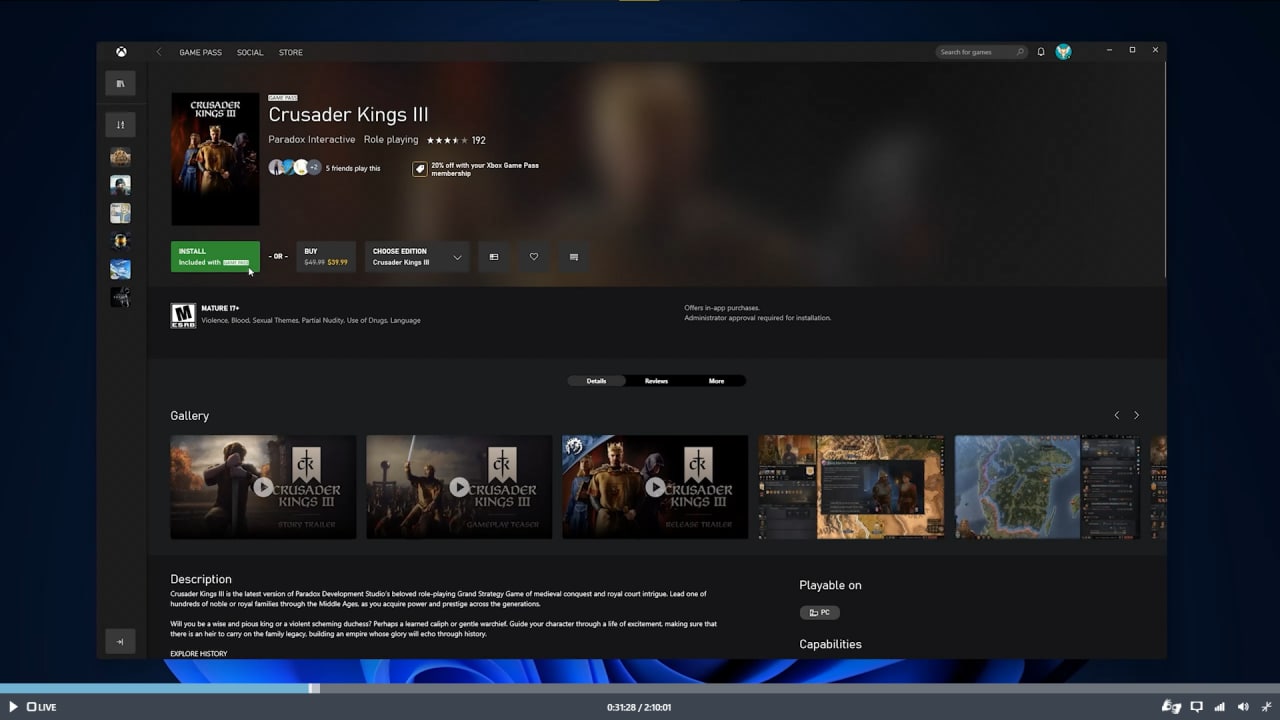Go back using the back arrow
This screenshot has width=1280, height=720.
[x=158, y=52]
